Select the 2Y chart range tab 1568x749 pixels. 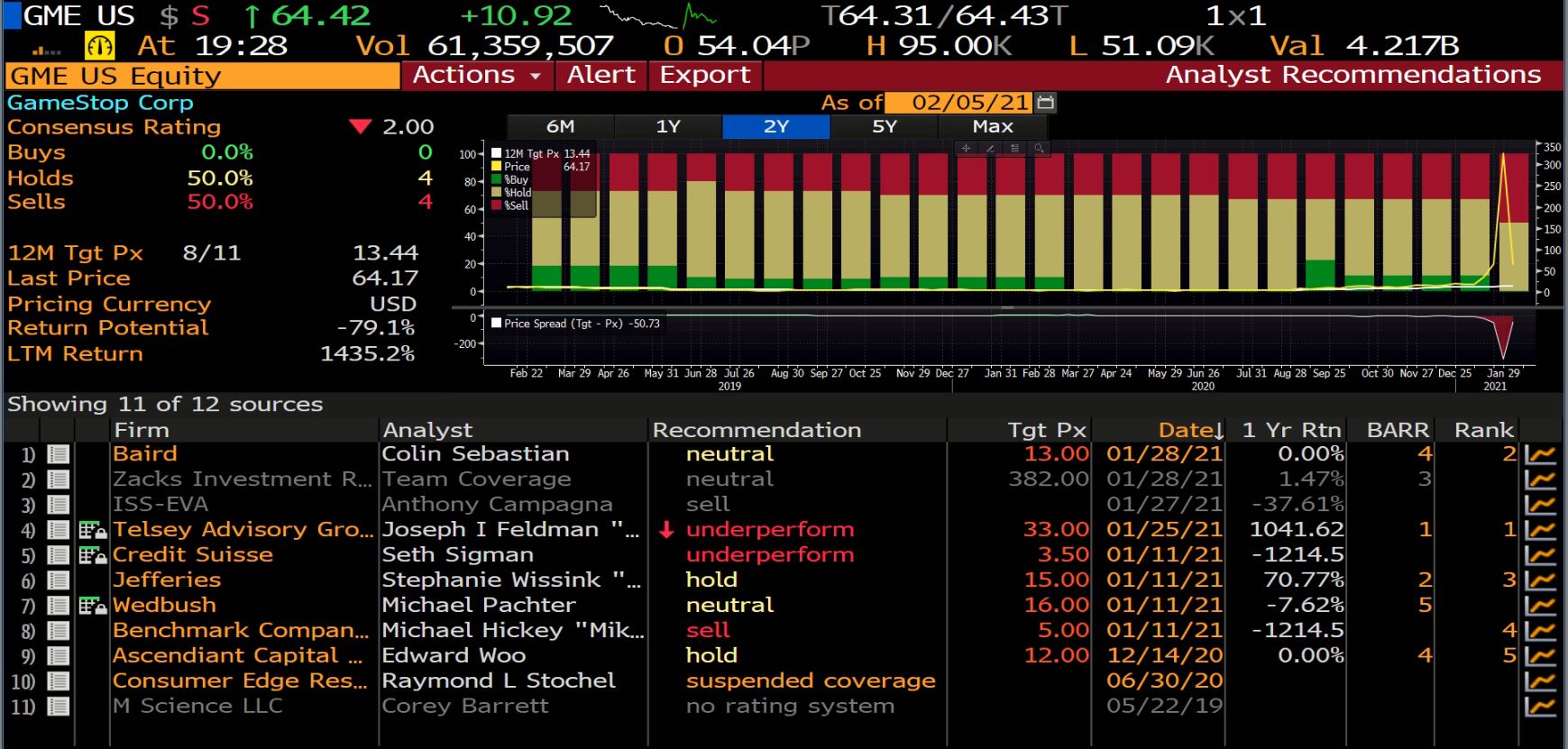[x=776, y=127]
